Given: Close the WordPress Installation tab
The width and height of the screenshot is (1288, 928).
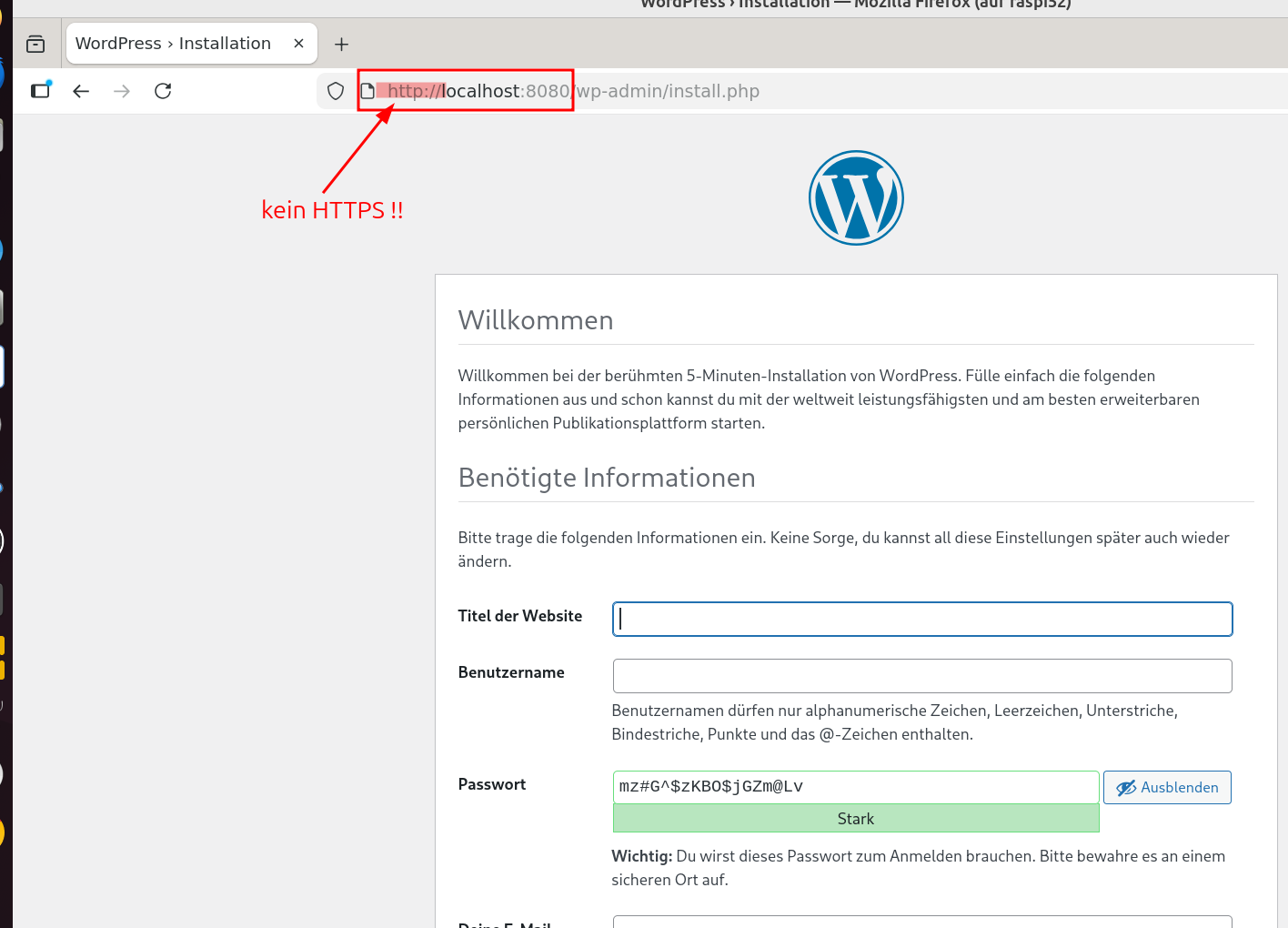Looking at the screenshot, I should coord(298,44).
